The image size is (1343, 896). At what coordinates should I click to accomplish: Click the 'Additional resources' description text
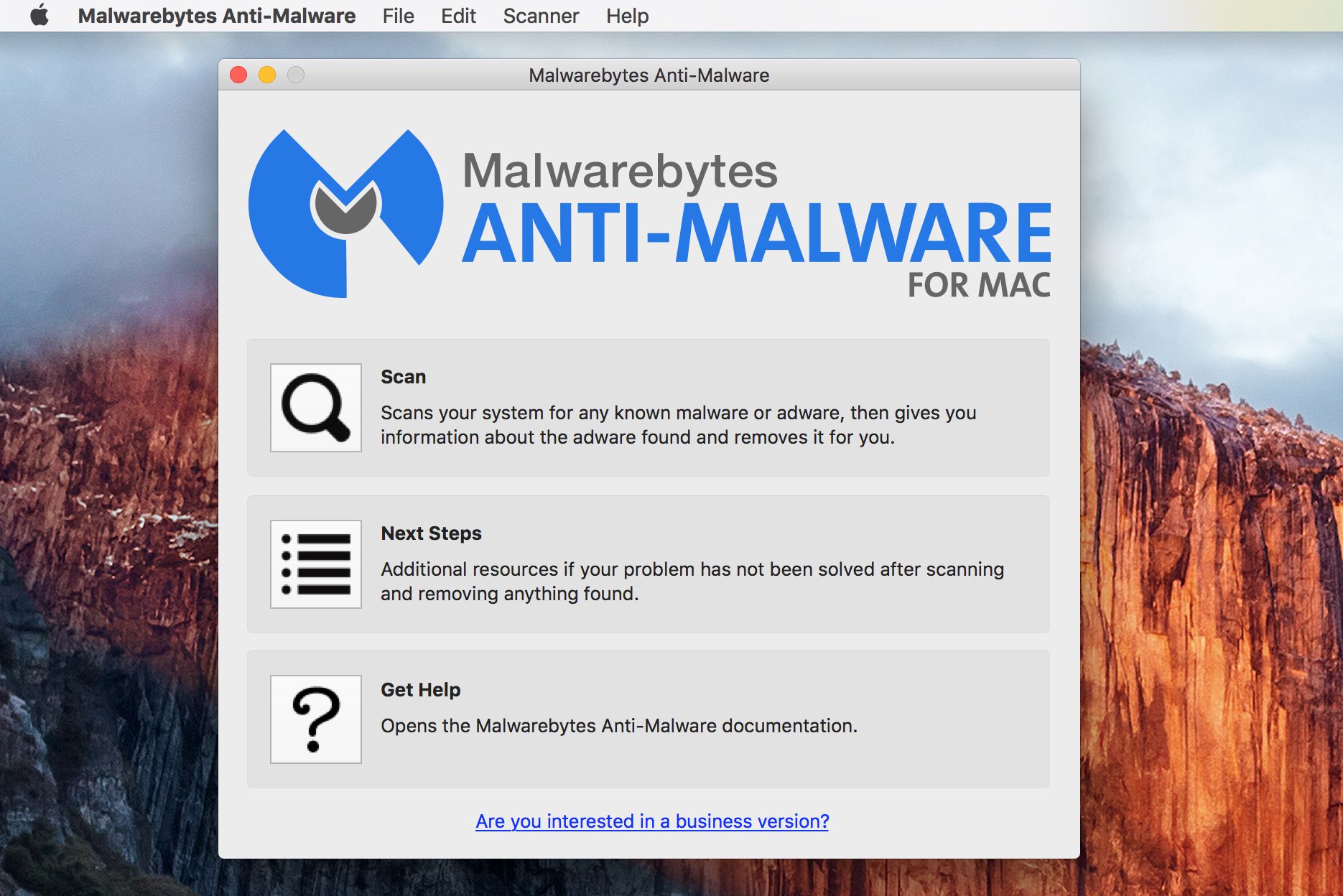692,582
